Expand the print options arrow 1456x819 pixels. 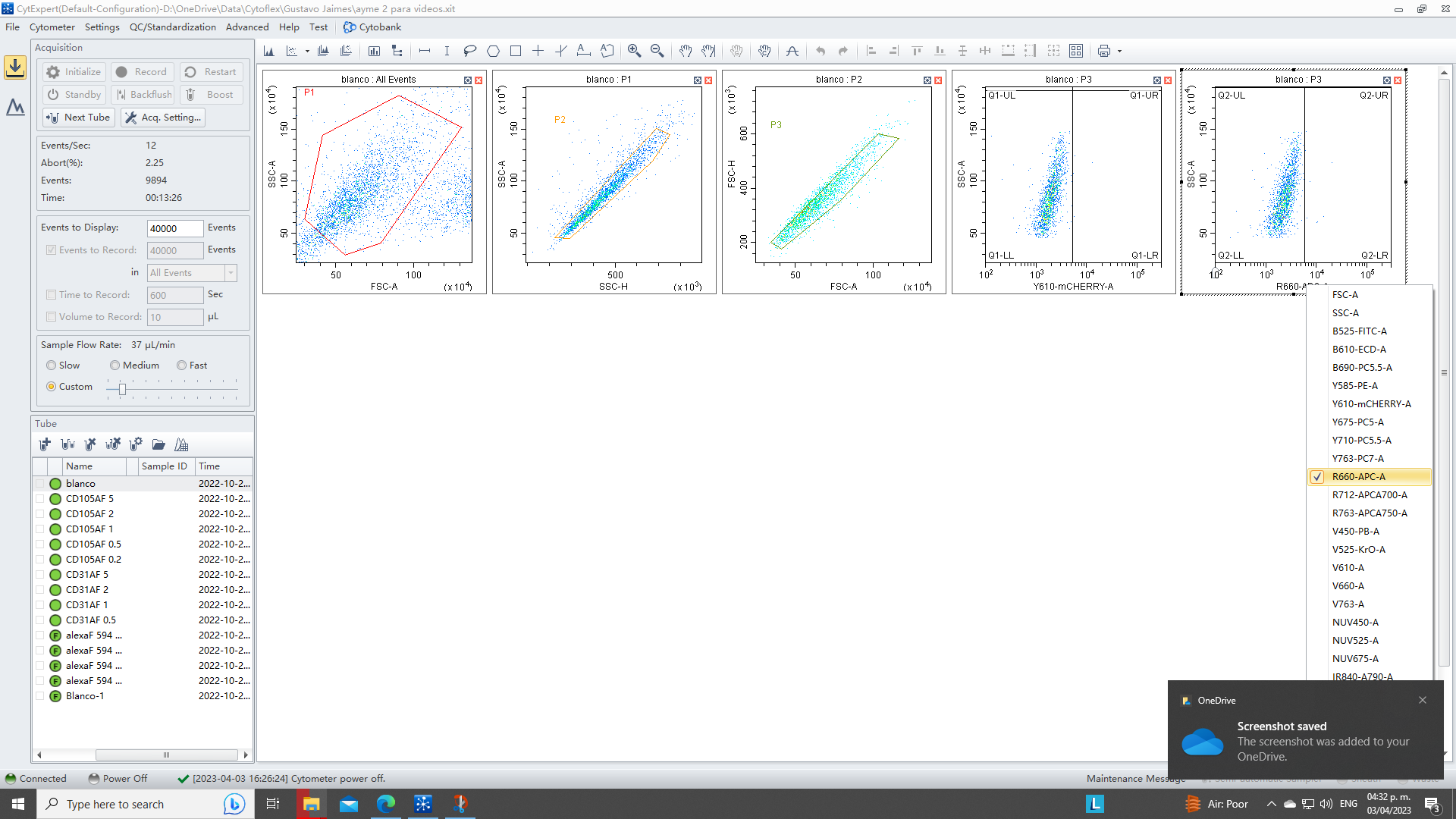click(x=1119, y=52)
